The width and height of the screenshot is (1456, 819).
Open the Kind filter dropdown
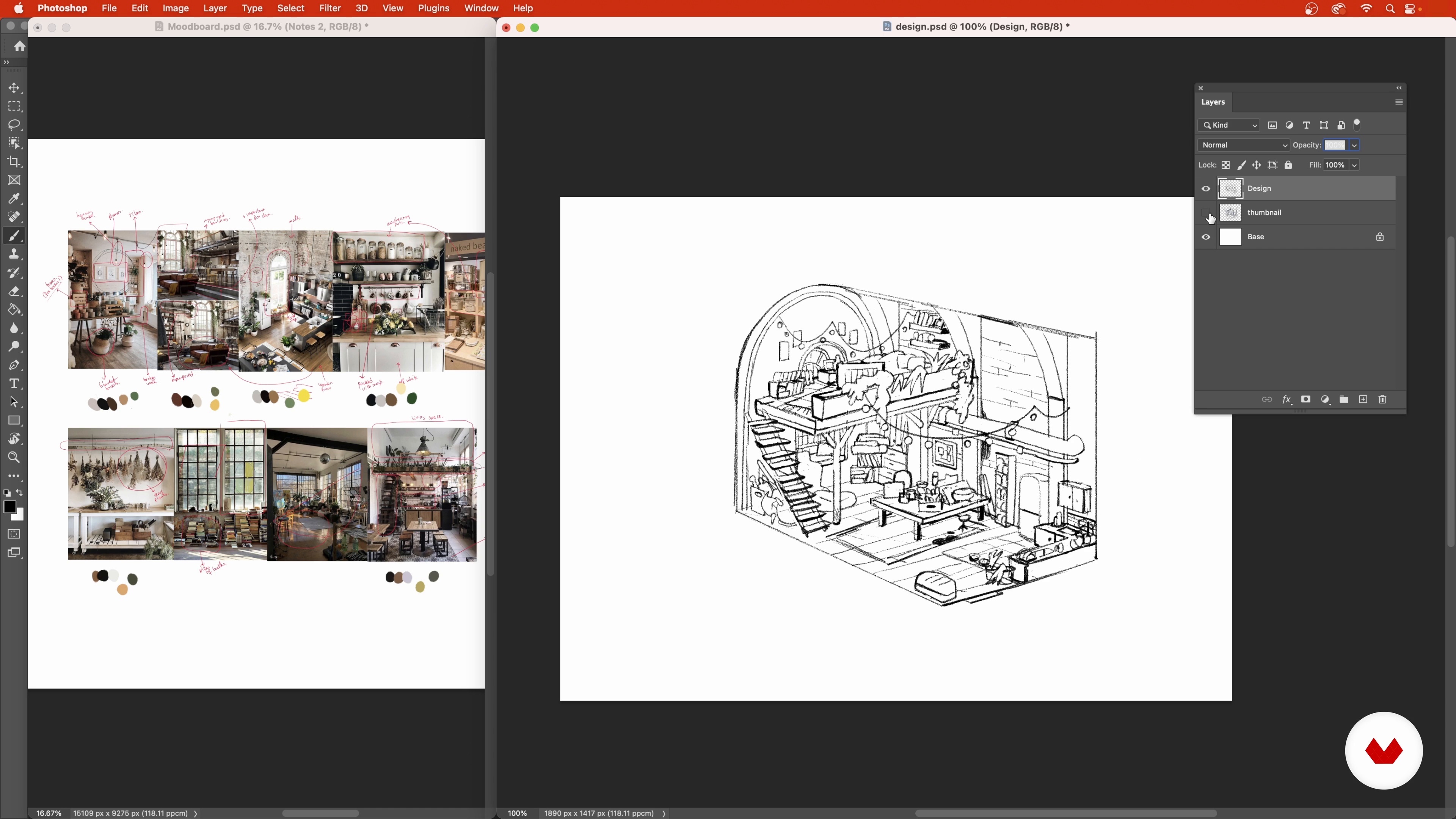click(x=1228, y=126)
